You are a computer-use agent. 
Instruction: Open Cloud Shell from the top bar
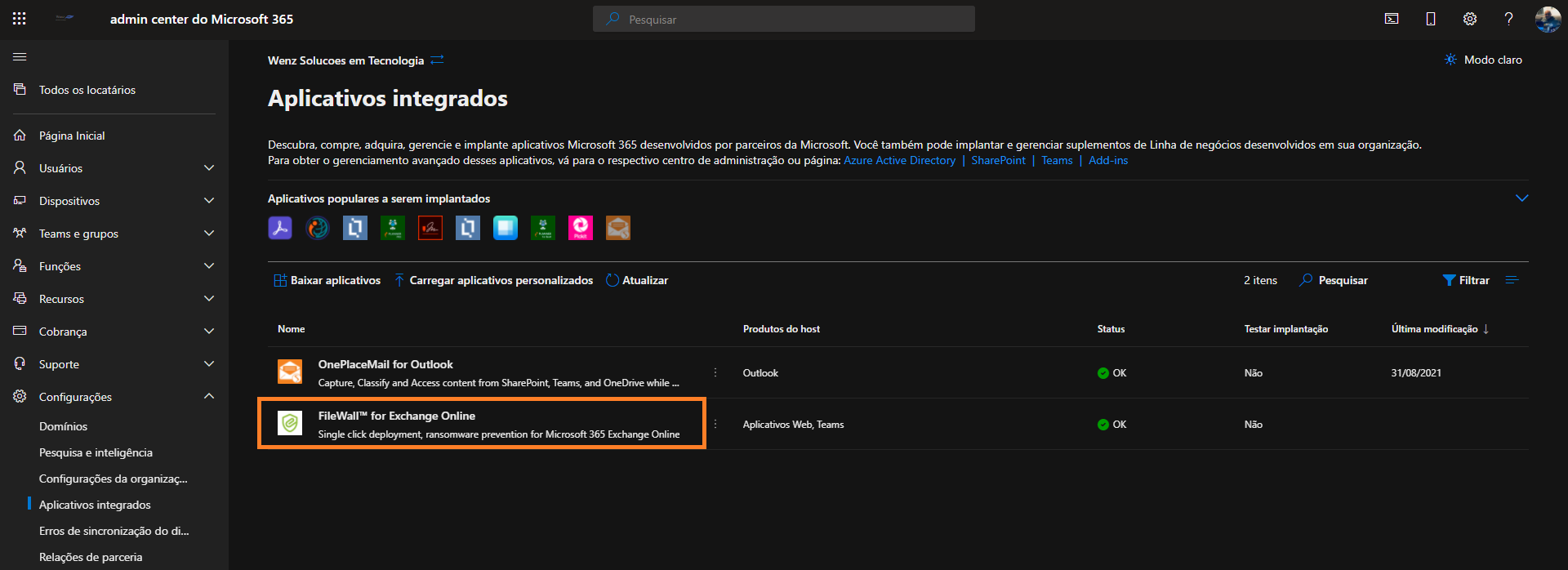(1392, 19)
